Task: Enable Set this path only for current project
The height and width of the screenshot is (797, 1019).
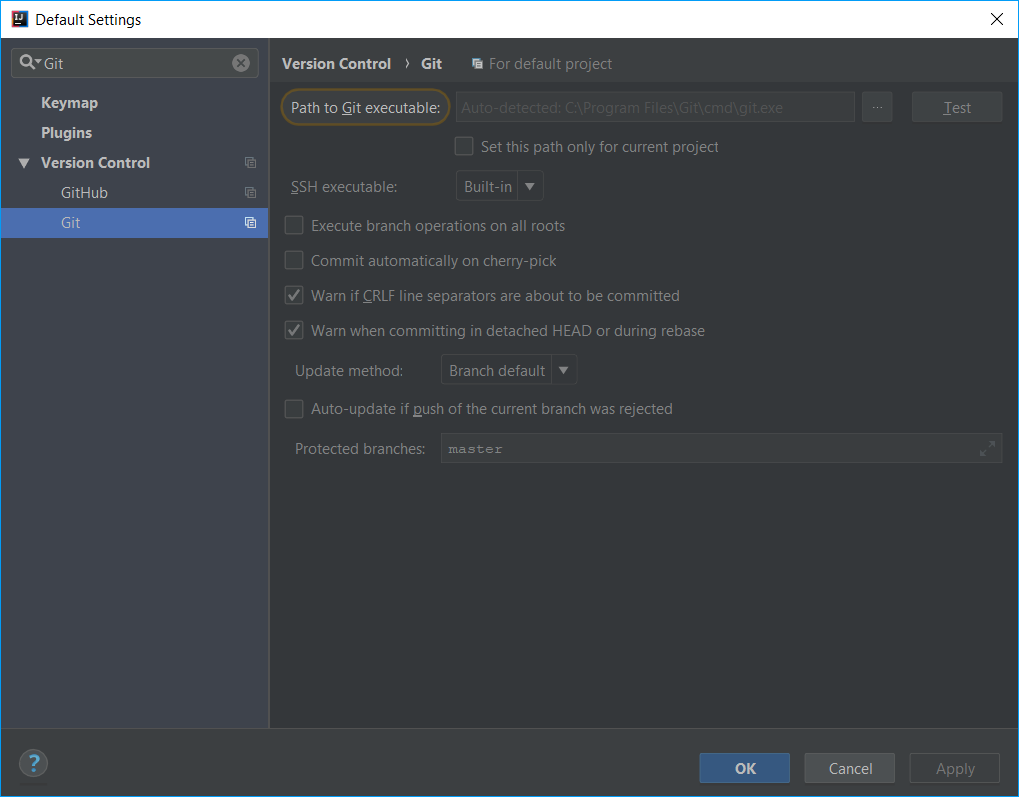Action: [464, 147]
